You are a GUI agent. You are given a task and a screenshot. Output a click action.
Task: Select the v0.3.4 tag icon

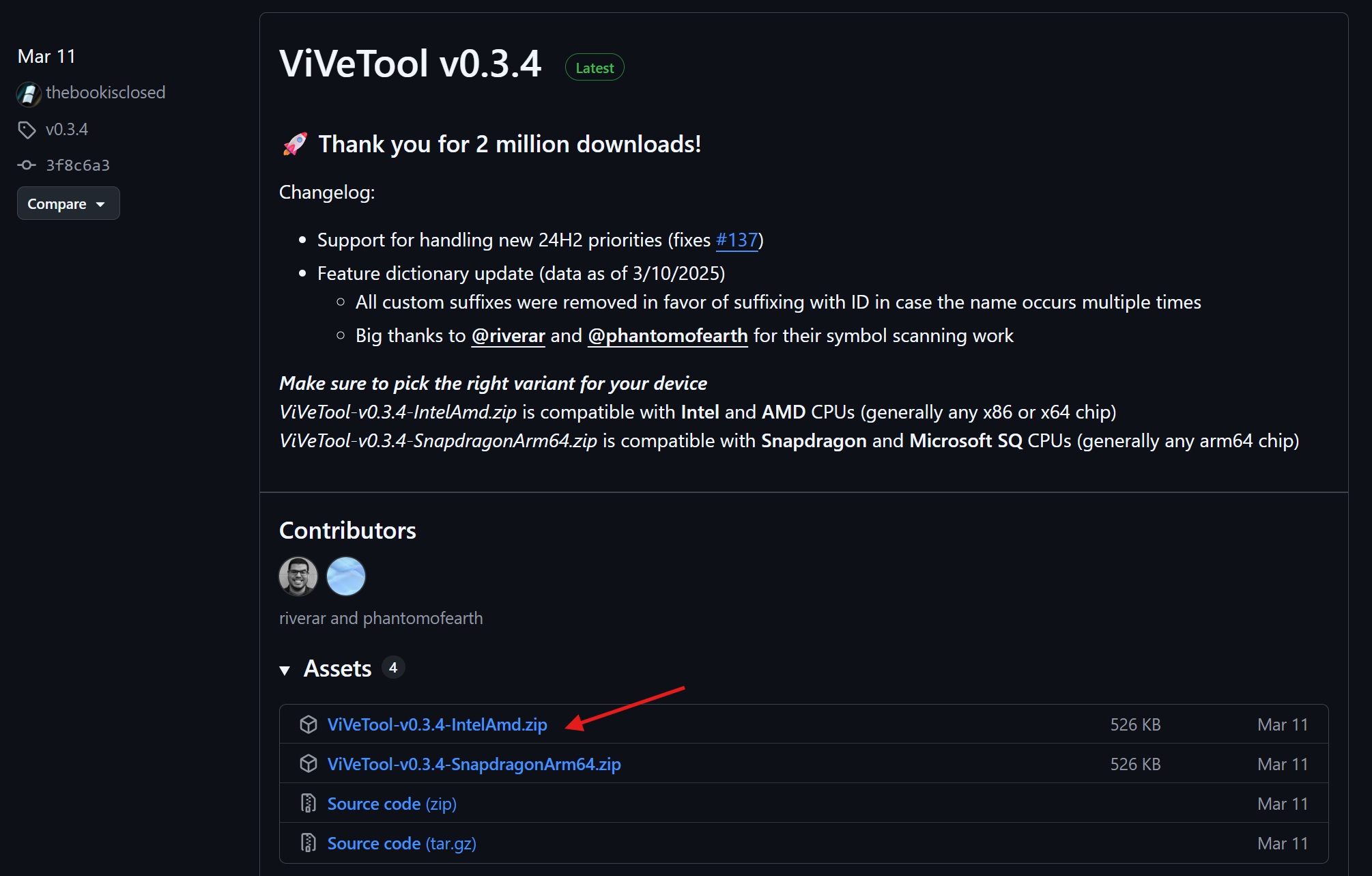(28, 129)
